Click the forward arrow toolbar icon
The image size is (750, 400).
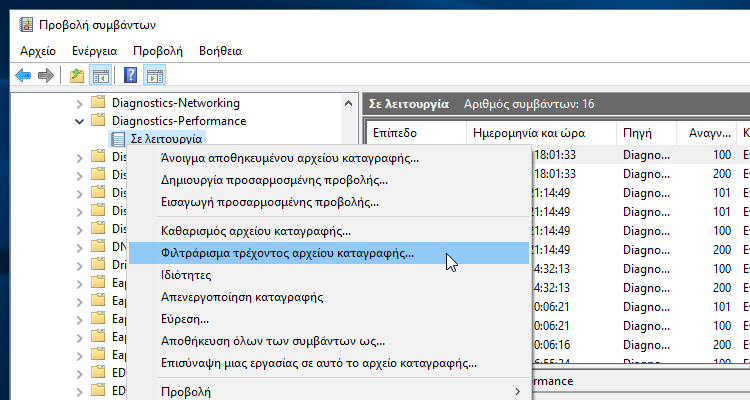(x=45, y=75)
